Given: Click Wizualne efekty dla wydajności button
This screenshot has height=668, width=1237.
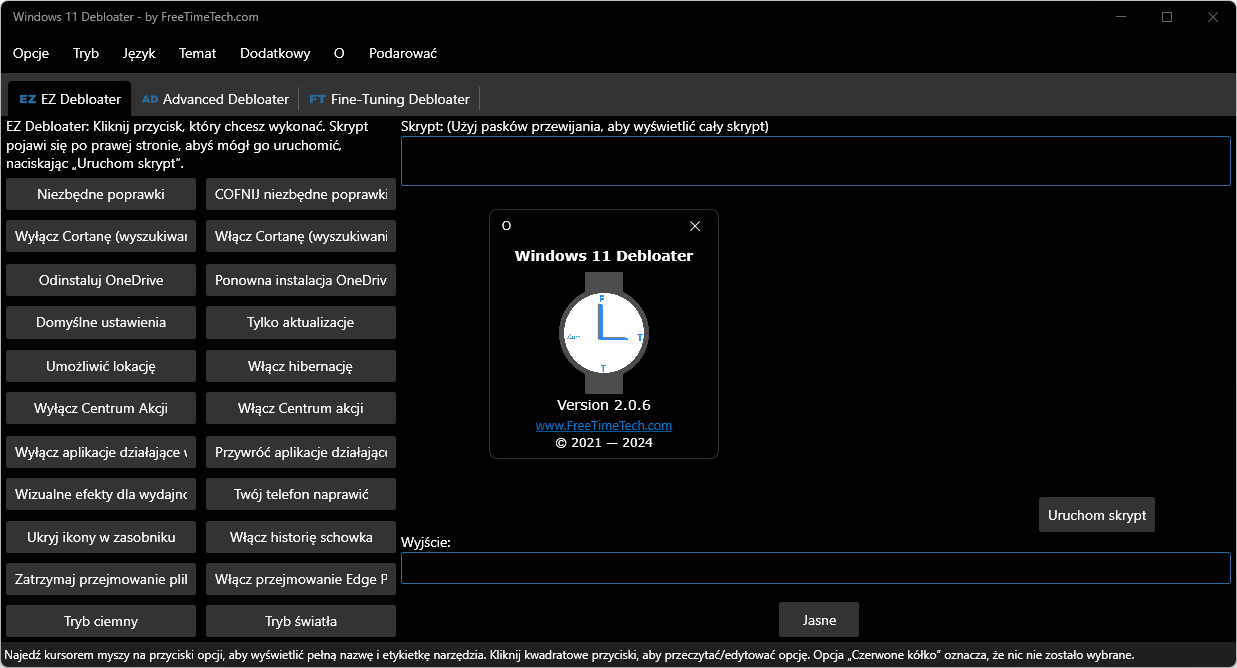Looking at the screenshot, I should pos(101,494).
